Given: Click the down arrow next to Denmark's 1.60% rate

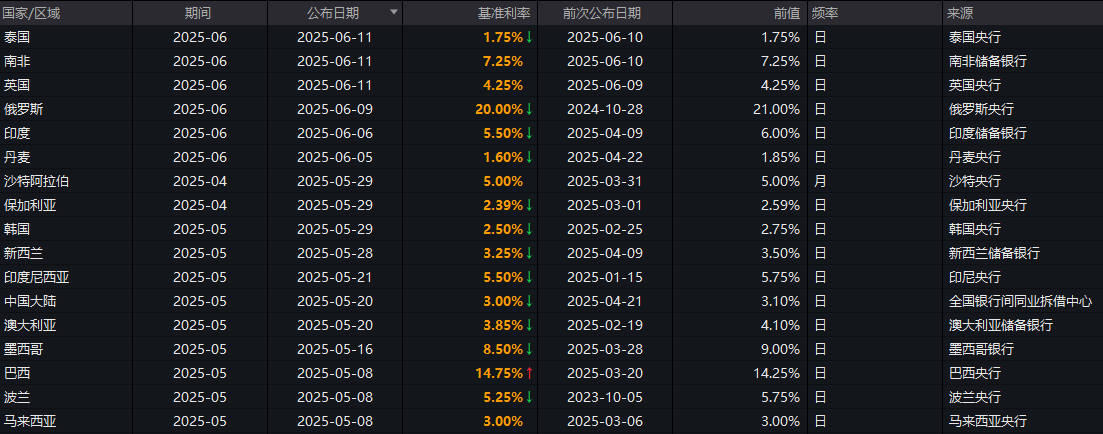Looking at the screenshot, I should point(529,157).
